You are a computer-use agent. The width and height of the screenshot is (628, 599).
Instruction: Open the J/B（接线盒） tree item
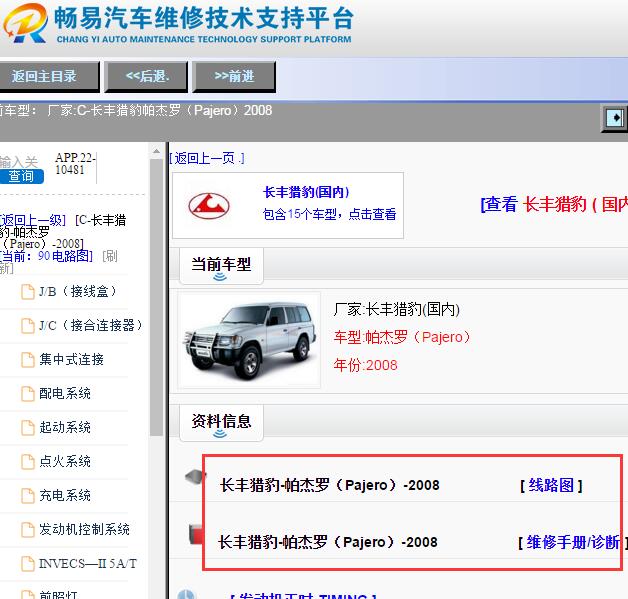[78, 291]
